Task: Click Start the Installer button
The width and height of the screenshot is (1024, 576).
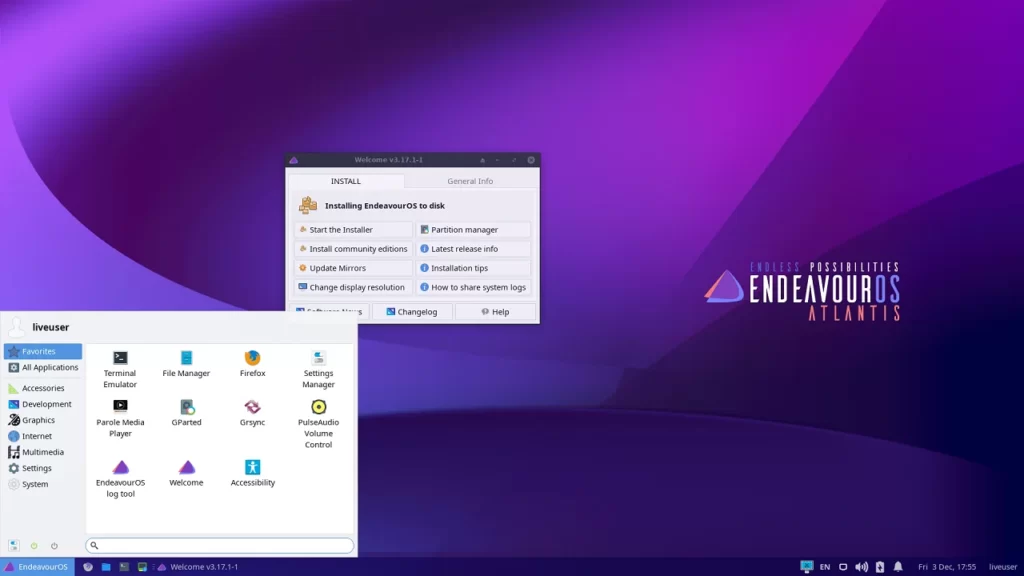Action: (x=353, y=230)
